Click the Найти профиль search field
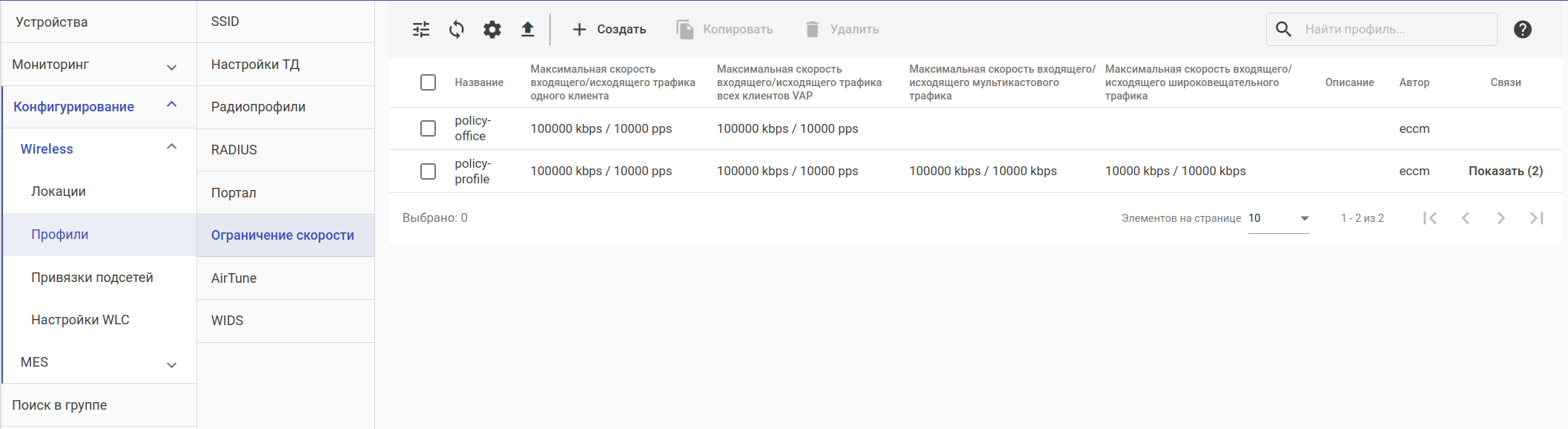Image resolution: width=1568 pixels, height=429 pixels. pyautogui.click(x=1394, y=30)
